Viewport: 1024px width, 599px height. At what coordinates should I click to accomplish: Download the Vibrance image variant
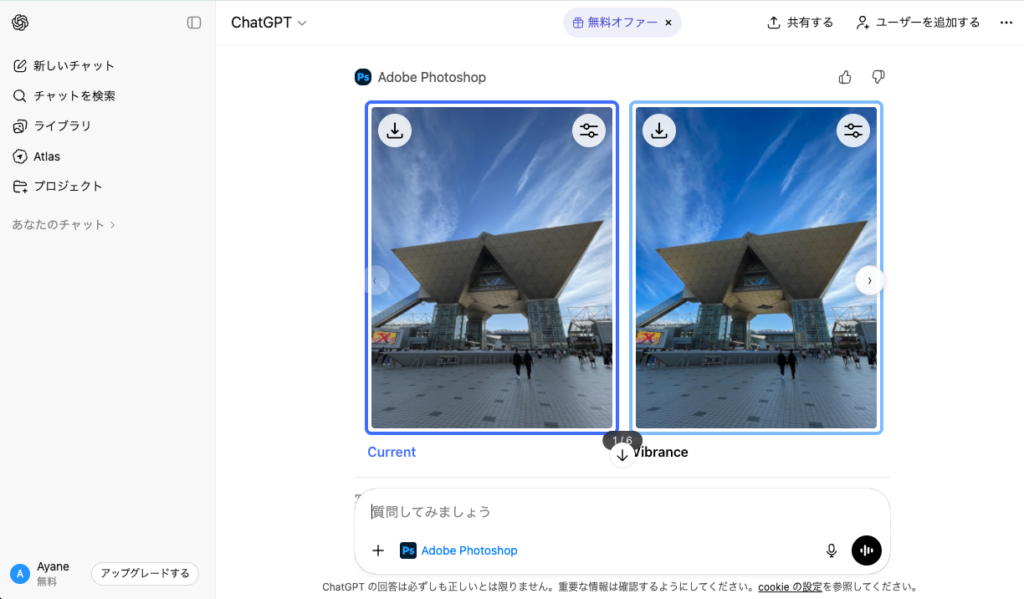click(659, 130)
